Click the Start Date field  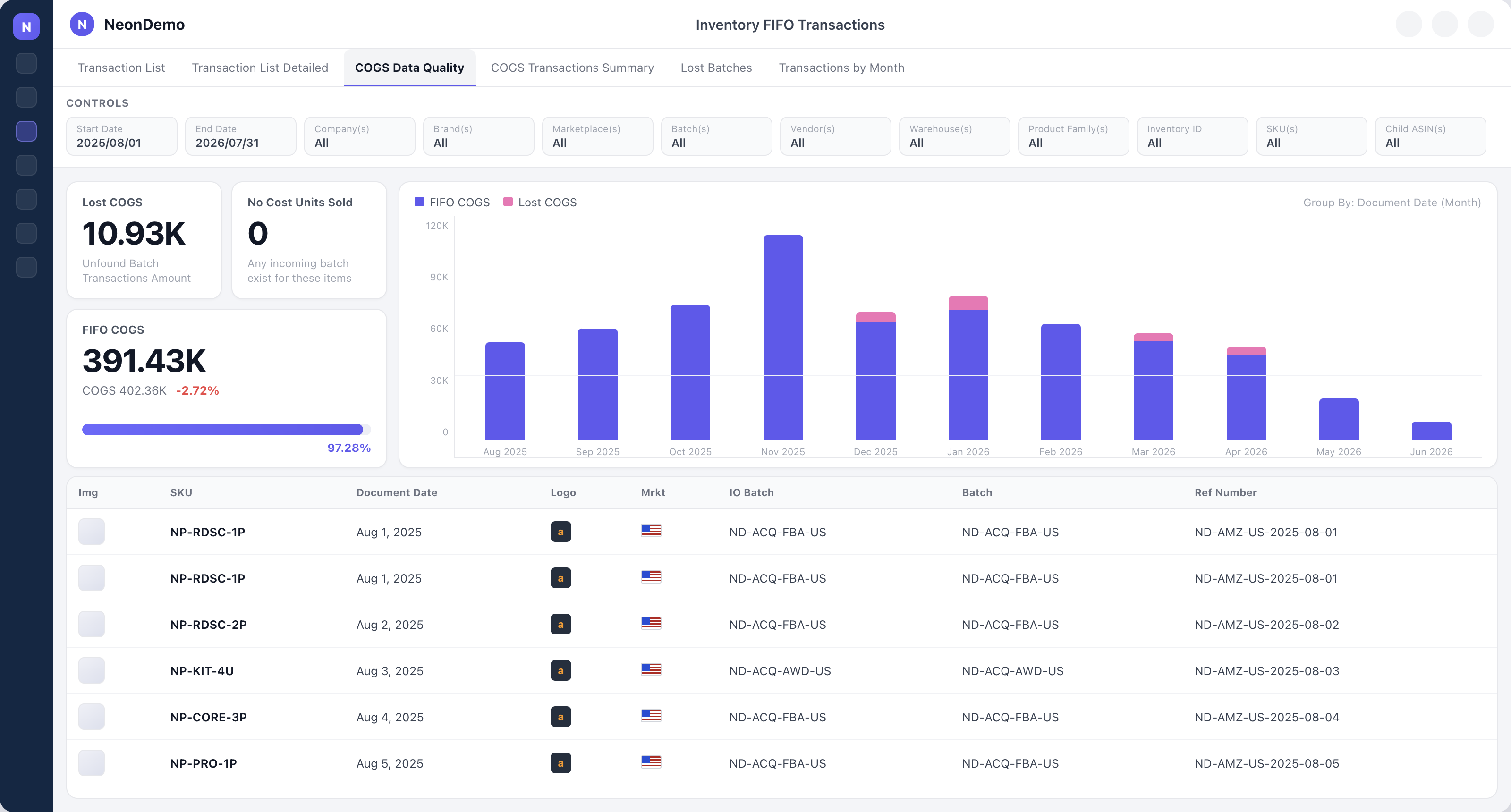point(122,136)
